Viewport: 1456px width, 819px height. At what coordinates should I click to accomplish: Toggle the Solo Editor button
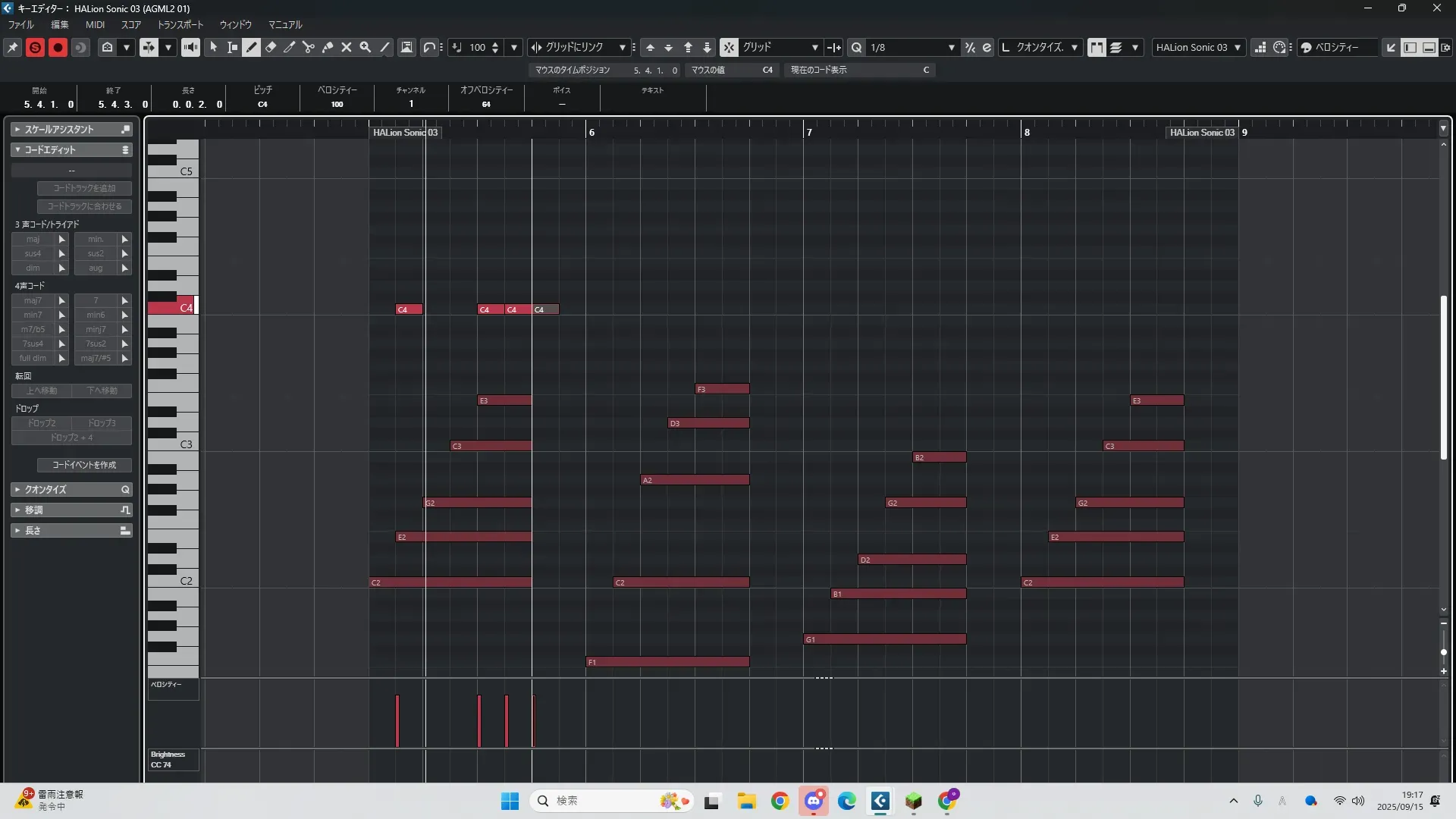coord(35,47)
